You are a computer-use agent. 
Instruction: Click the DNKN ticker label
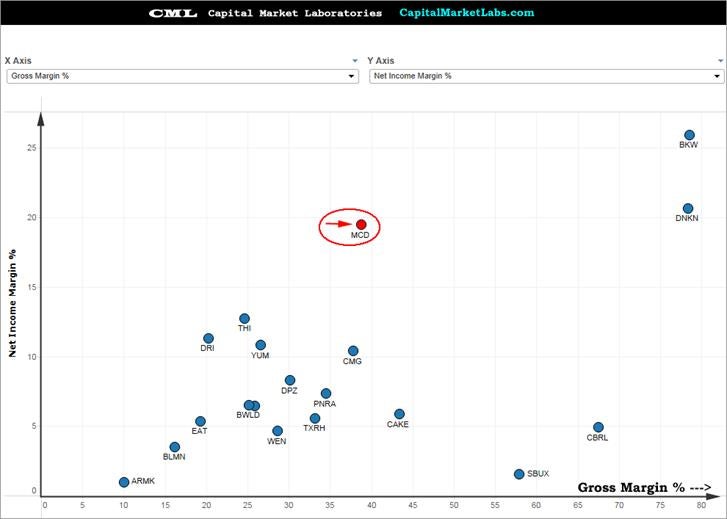pos(687,218)
